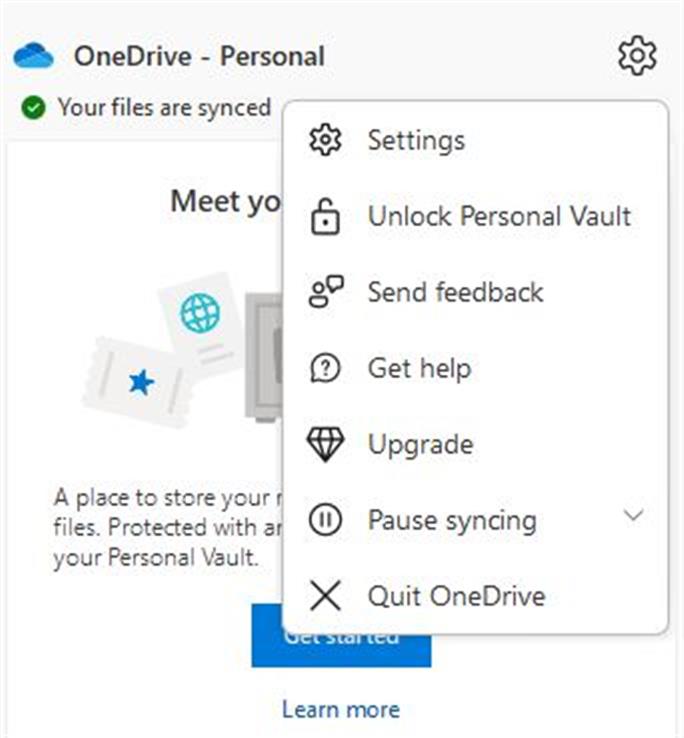Click the padlock icon for Personal Vault
The image size is (684, 738).
325,217
